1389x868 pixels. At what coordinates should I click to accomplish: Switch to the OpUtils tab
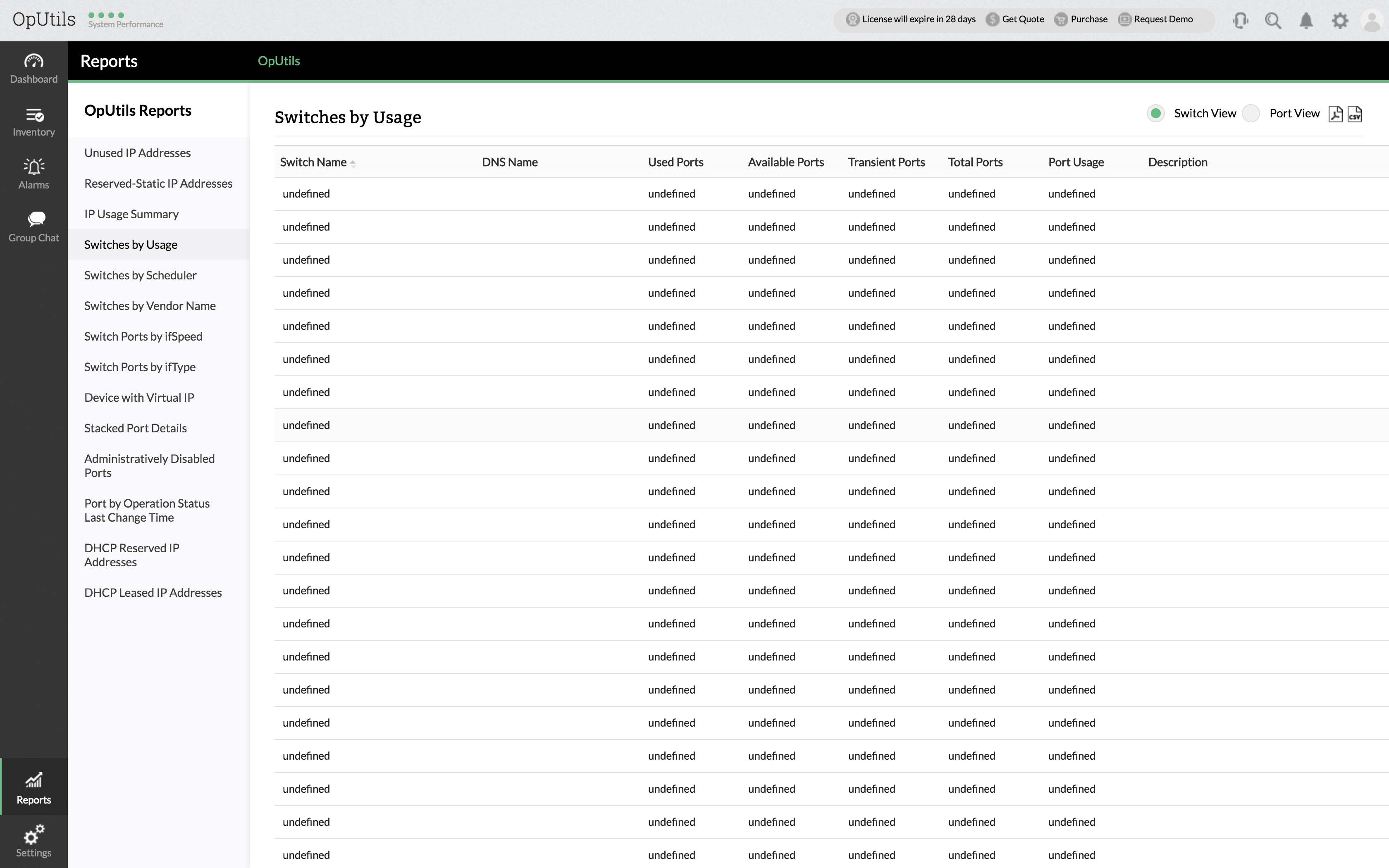coord(278,61)
